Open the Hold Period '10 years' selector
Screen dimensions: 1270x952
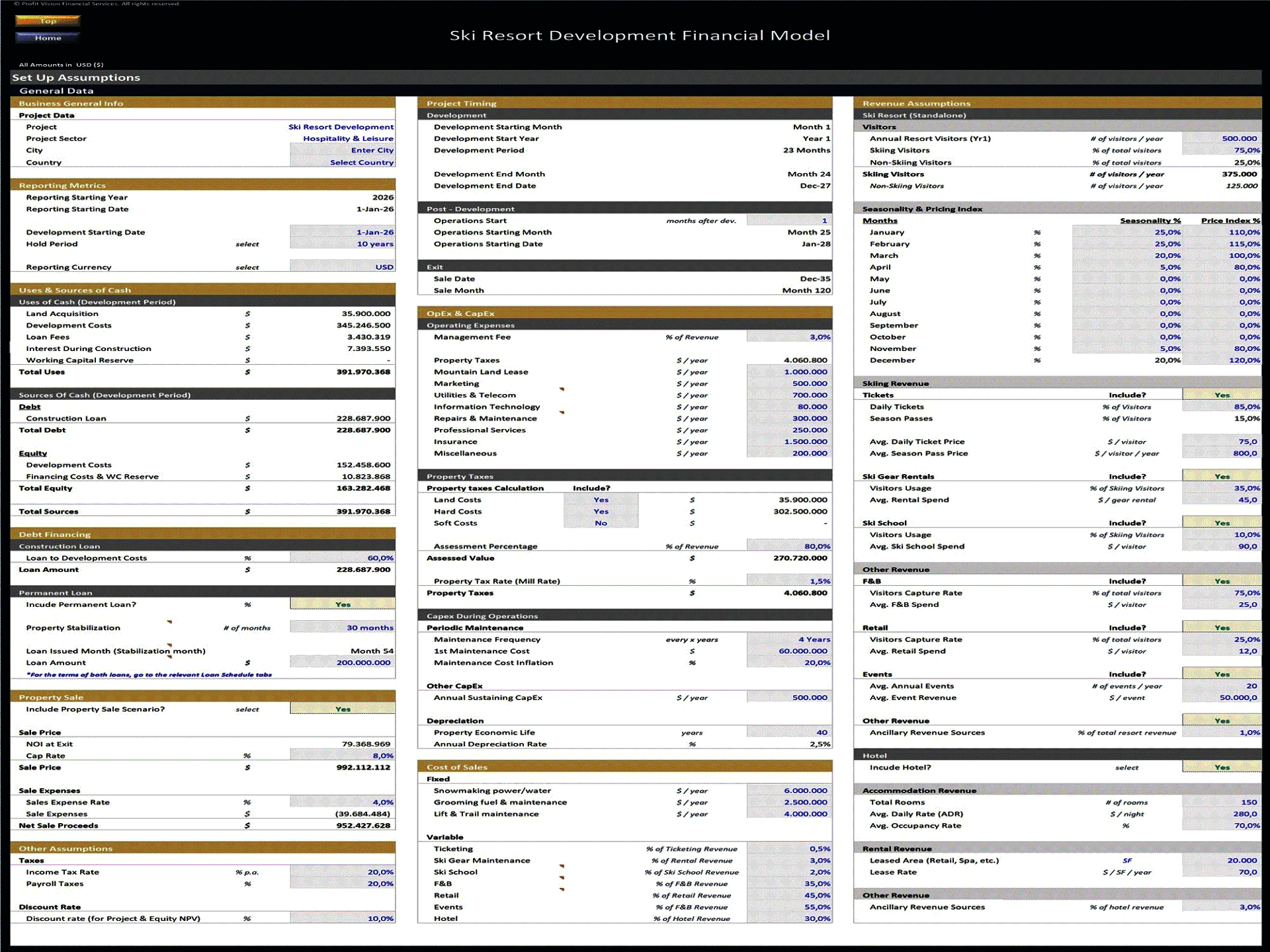pyautogui.click(x=343, y=244)
